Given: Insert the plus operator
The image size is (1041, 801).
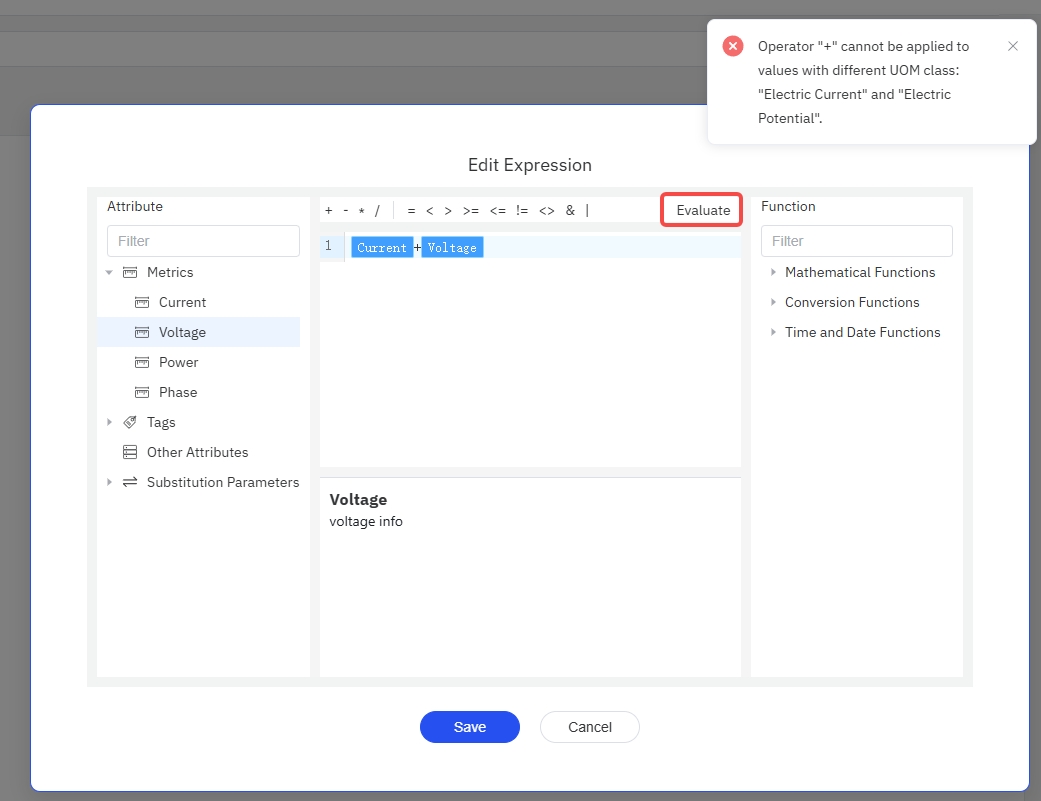Looking at the screenshot, I should (x=329, y=210).
